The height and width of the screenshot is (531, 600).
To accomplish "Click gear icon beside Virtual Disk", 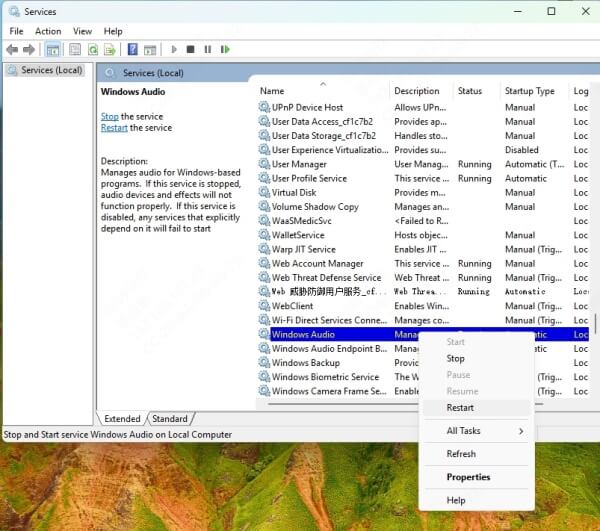I will (x=264, y=192).
